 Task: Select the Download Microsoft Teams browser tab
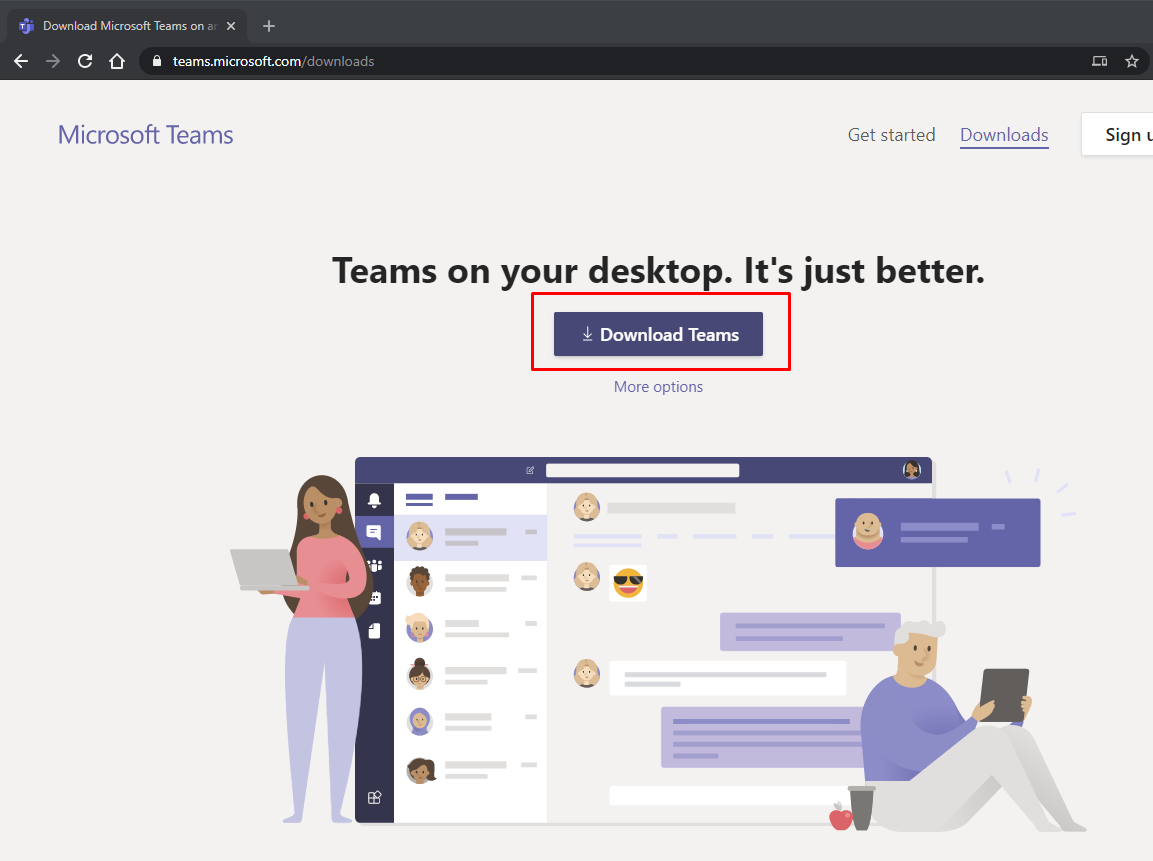(128, 26)
